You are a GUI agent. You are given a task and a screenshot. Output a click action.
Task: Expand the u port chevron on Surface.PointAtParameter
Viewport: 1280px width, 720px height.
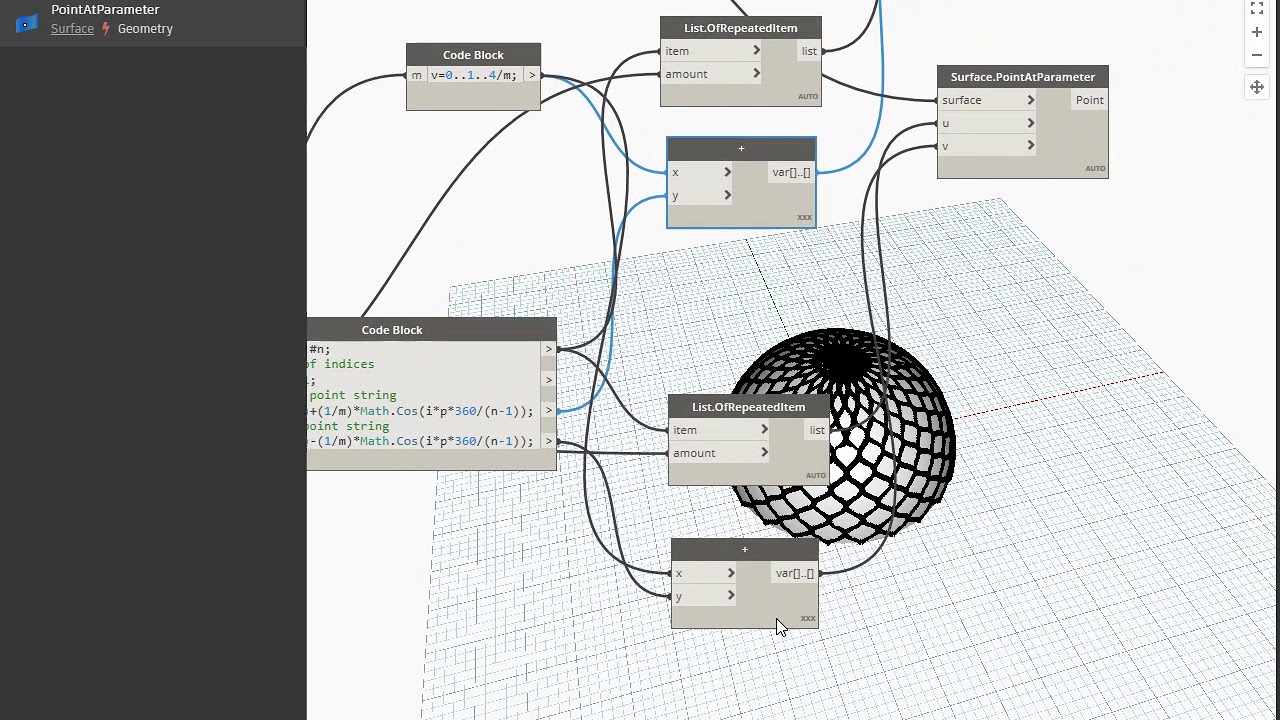point(1030,123)
